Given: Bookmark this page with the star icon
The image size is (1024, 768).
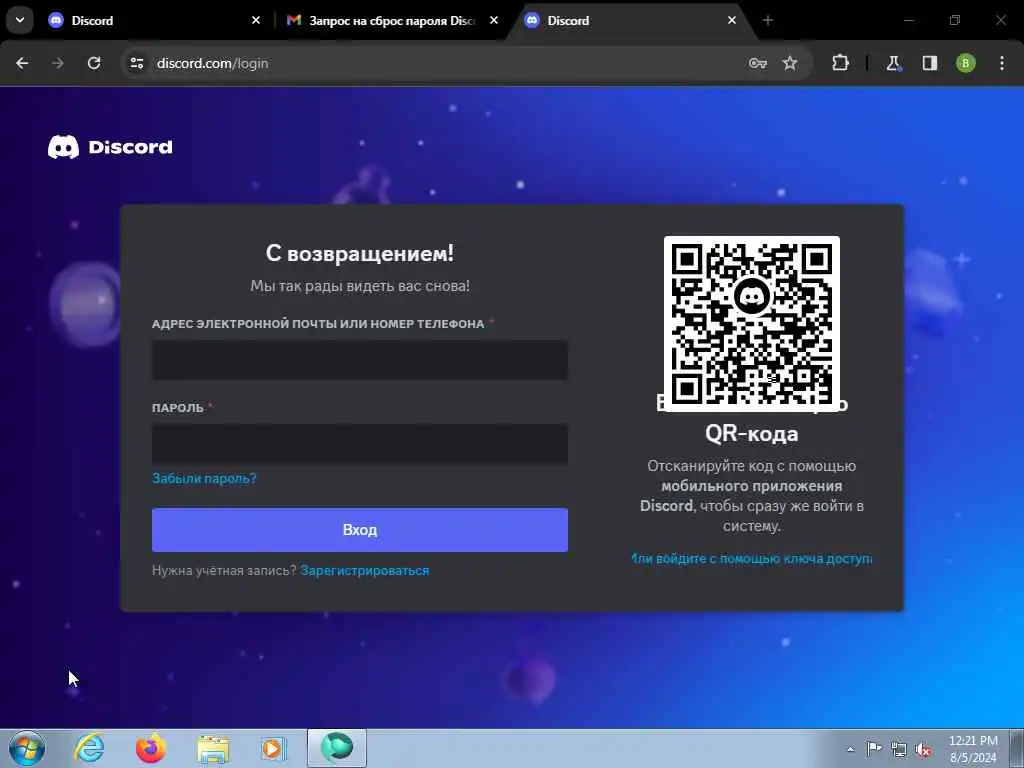Looking at the screenshot, I should 790,63.
